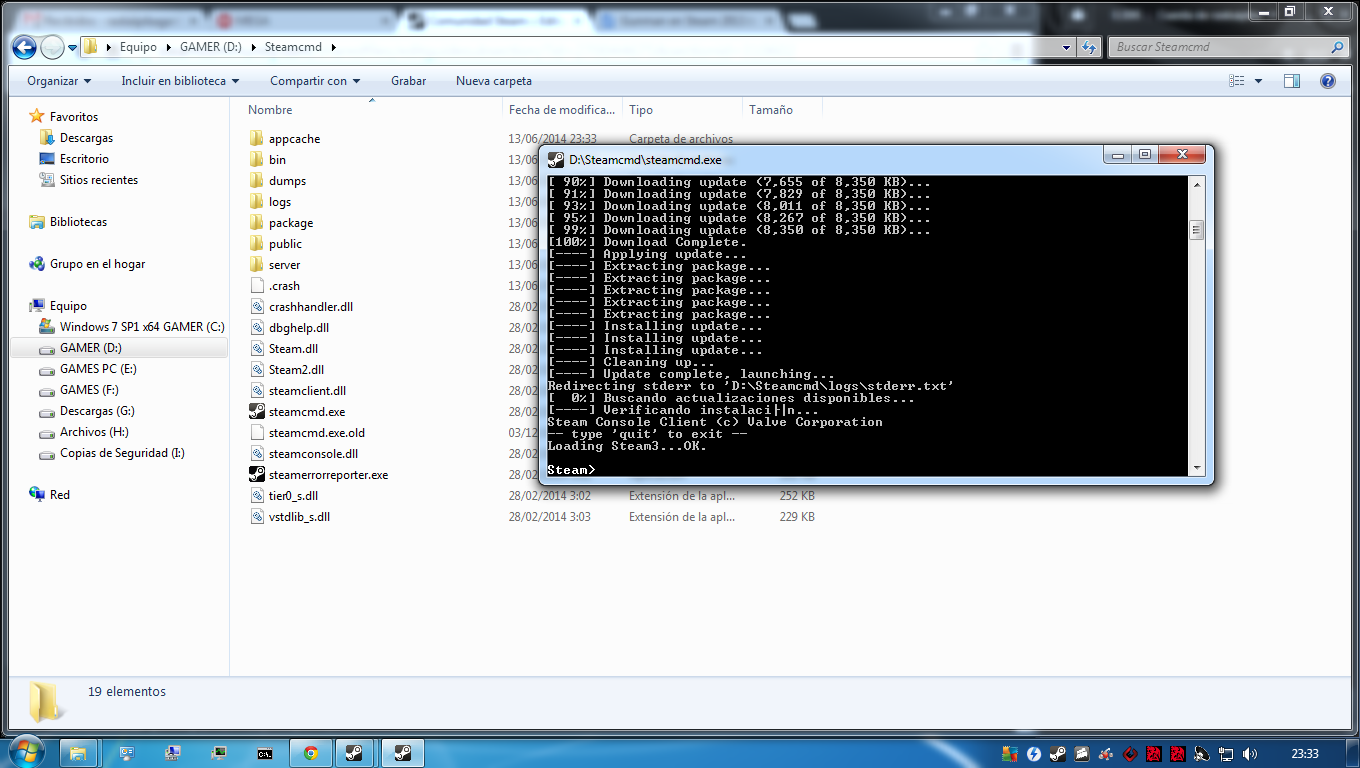Open the Incluir en biblioteca menu

tap(180, 81)
